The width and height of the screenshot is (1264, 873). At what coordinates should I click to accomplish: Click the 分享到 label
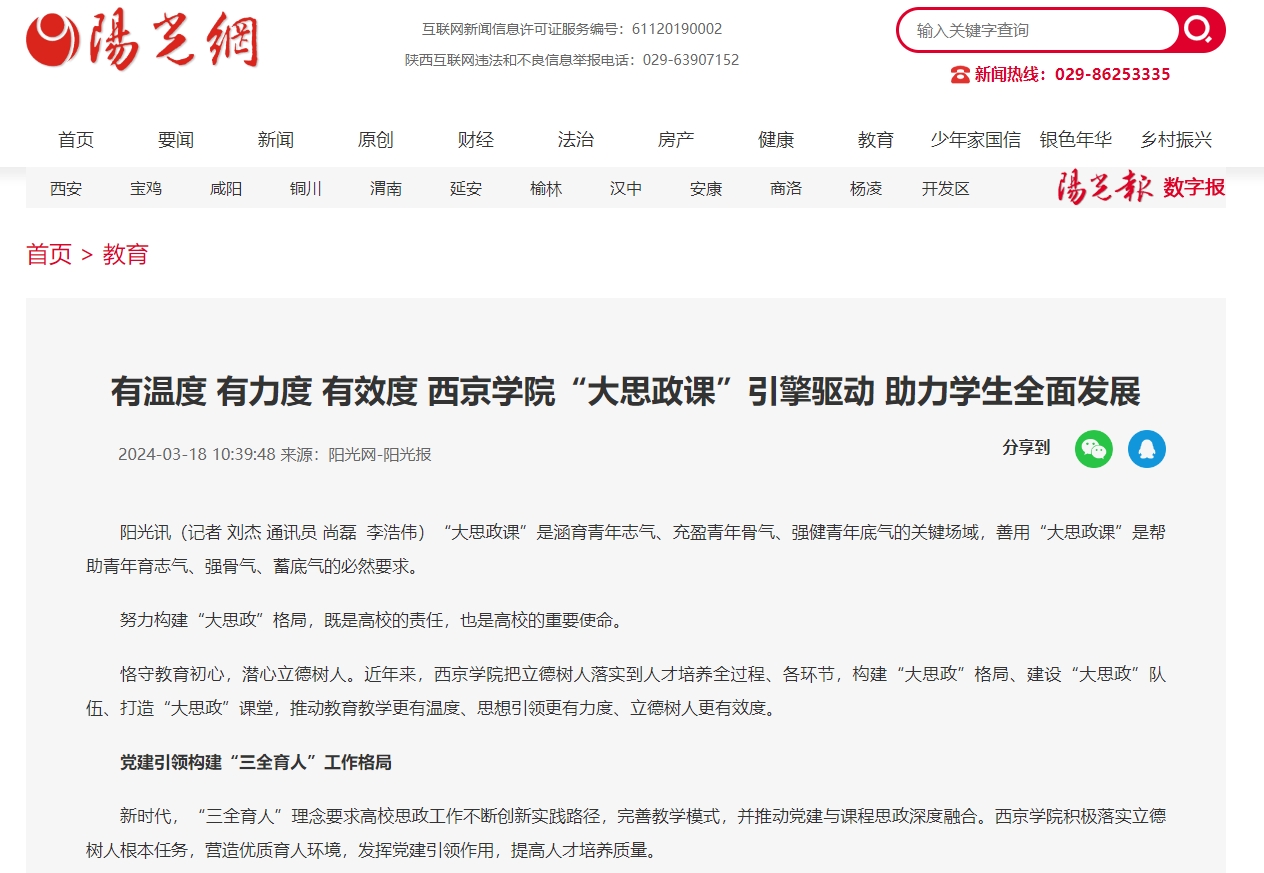coord(1026,447)
